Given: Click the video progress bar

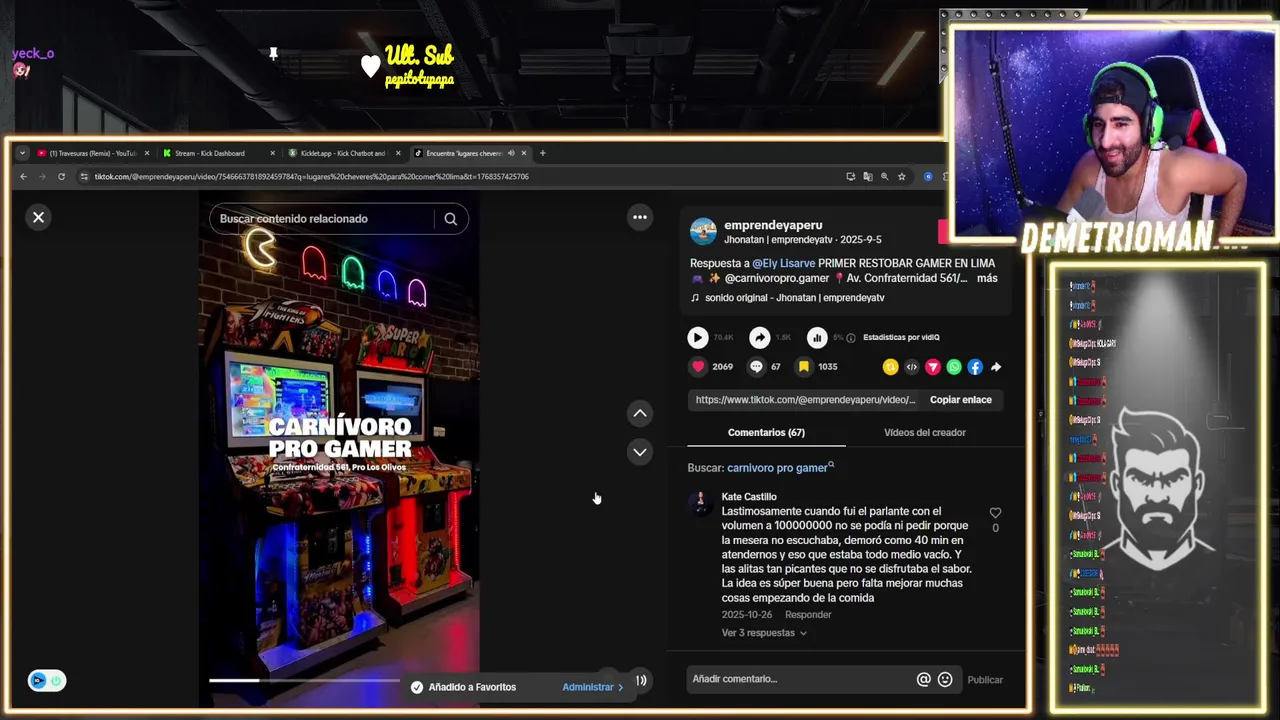Looking at the screenshot, I should 305,680.
